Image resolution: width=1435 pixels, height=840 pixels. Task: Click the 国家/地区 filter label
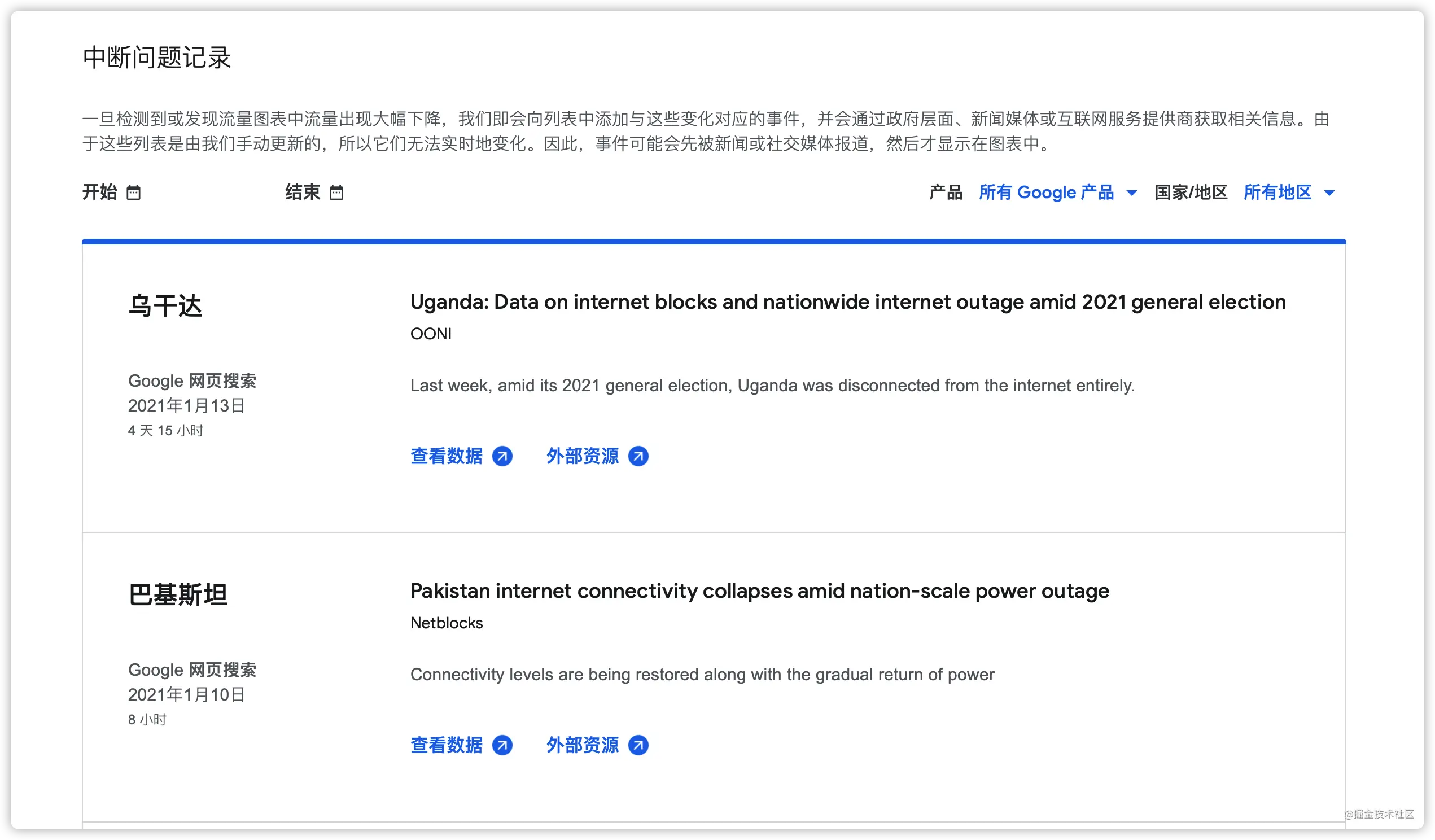pyautogui.click(x=1191, y=193)
